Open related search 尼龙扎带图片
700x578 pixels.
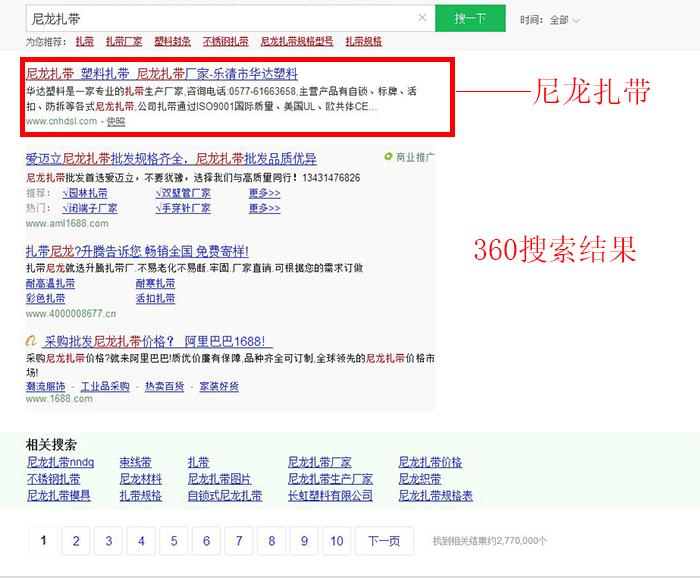(220, 479)
